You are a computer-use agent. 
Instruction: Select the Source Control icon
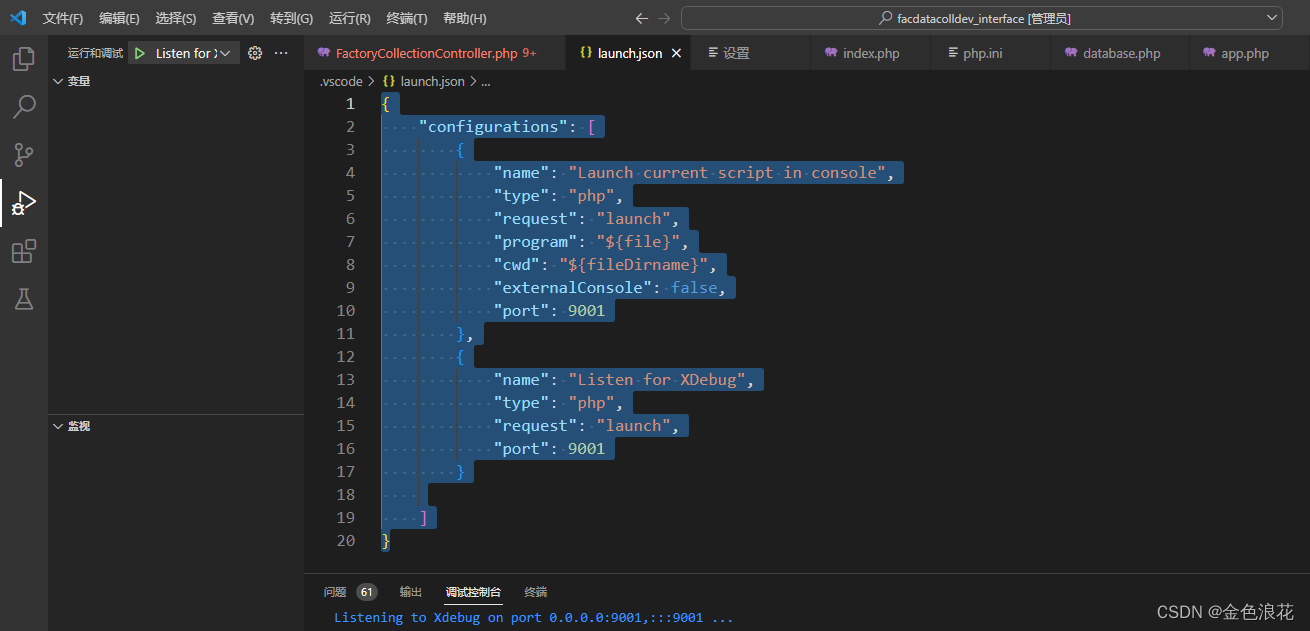coord(22,154)
